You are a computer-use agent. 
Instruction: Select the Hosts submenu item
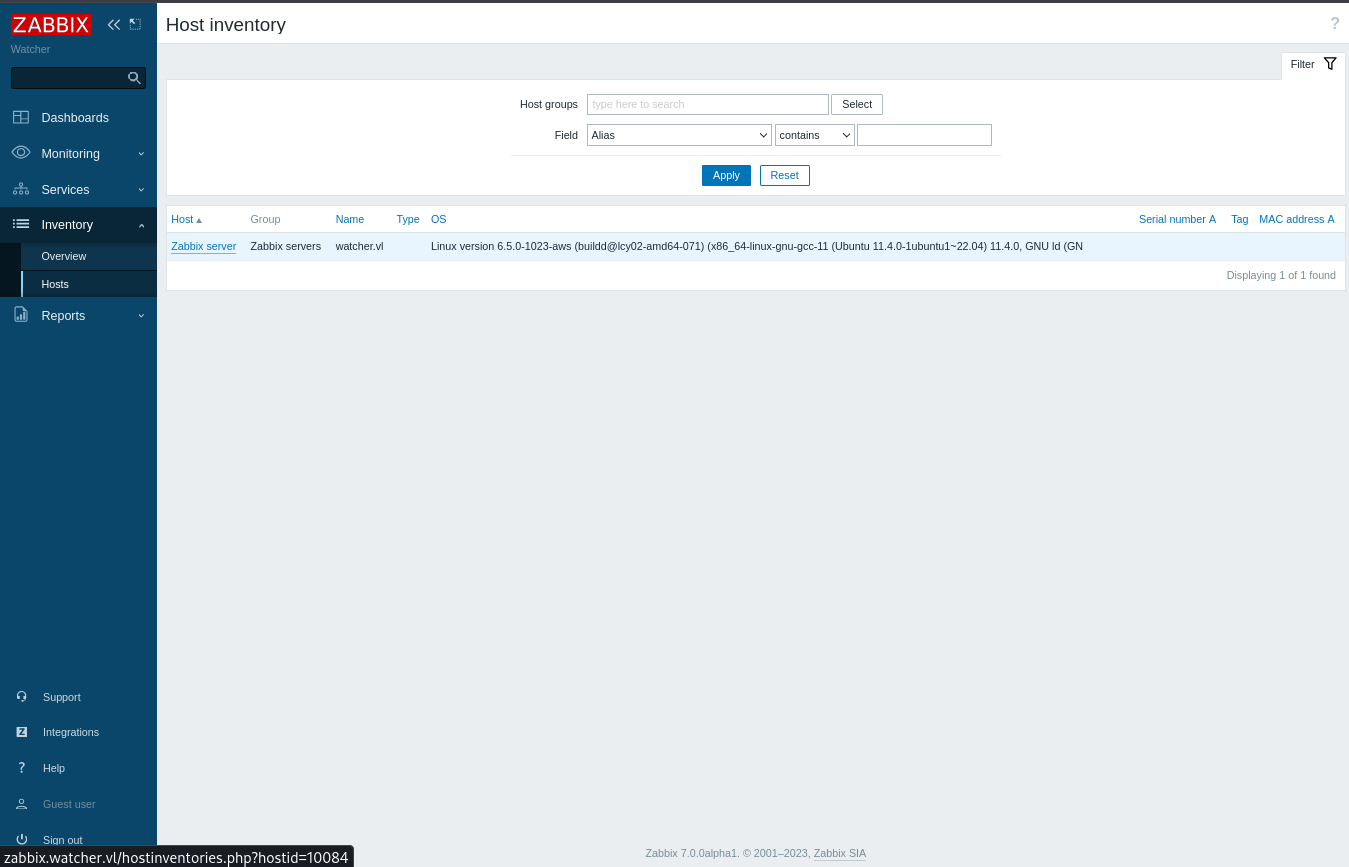pyautogui.click(x=55, y=284)
